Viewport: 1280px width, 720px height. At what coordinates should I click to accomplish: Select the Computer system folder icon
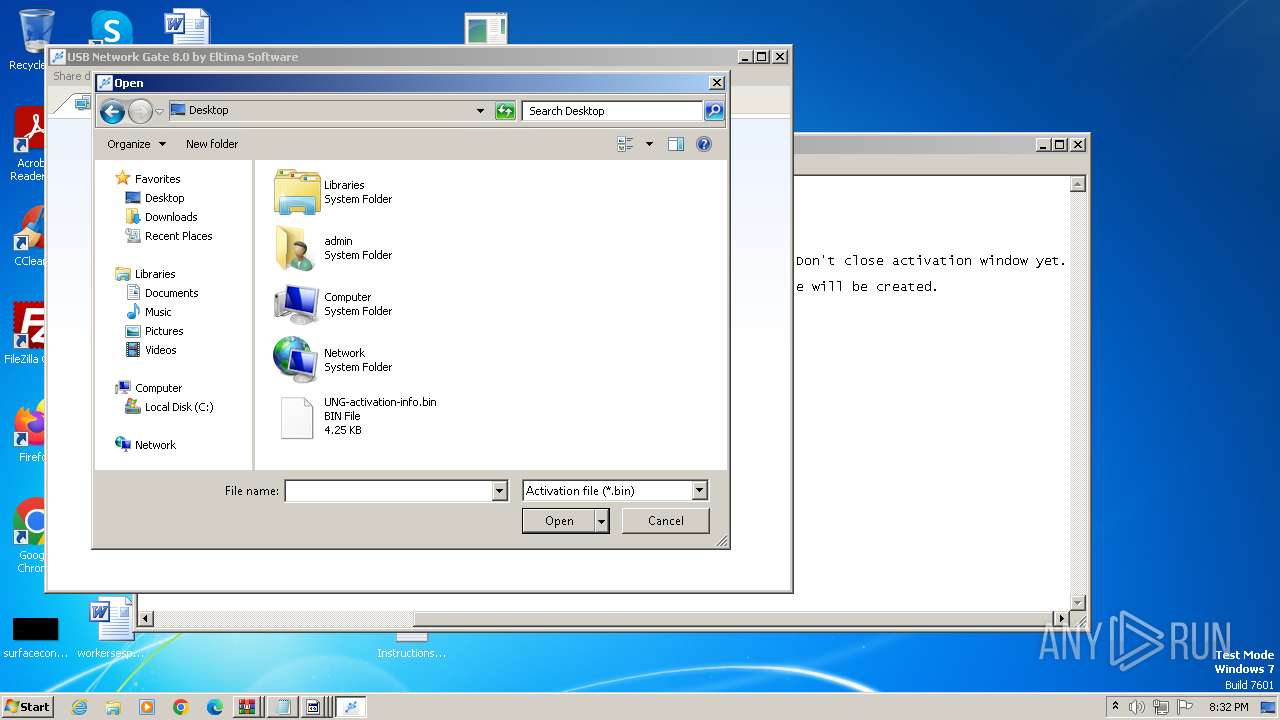tap(297, 304)
